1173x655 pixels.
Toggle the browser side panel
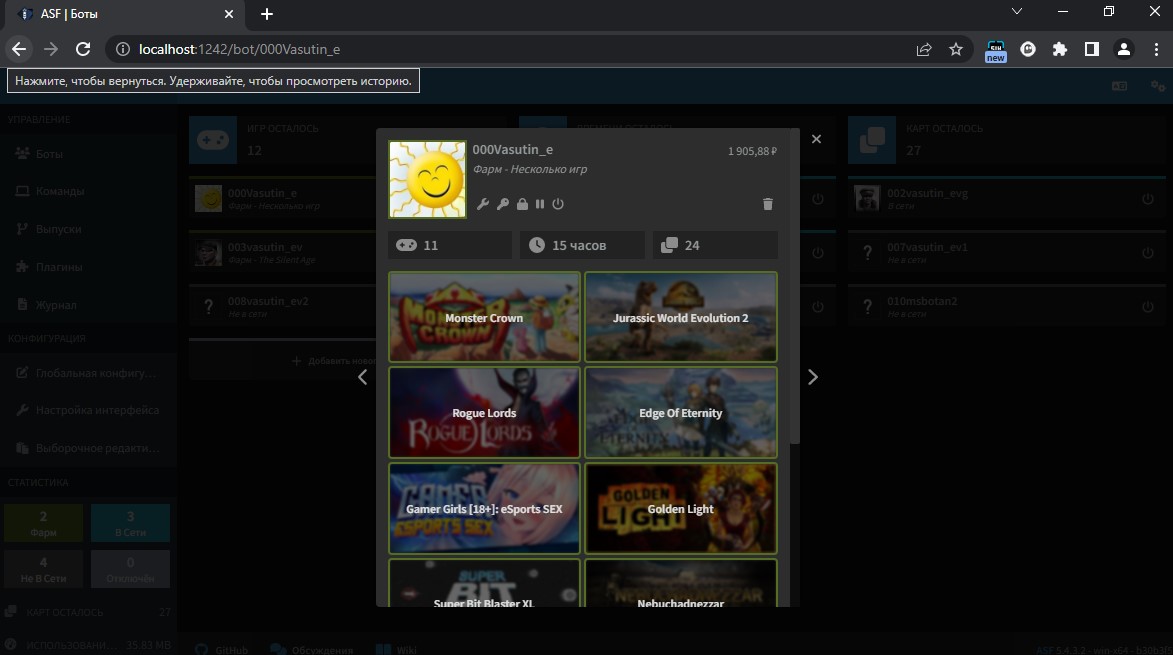pos(1092,49)
